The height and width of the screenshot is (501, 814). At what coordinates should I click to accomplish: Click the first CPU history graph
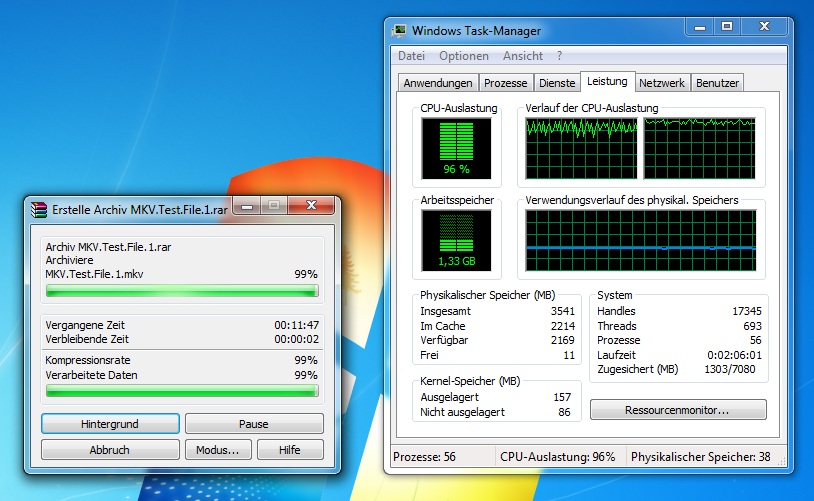(x=581, y=148)
